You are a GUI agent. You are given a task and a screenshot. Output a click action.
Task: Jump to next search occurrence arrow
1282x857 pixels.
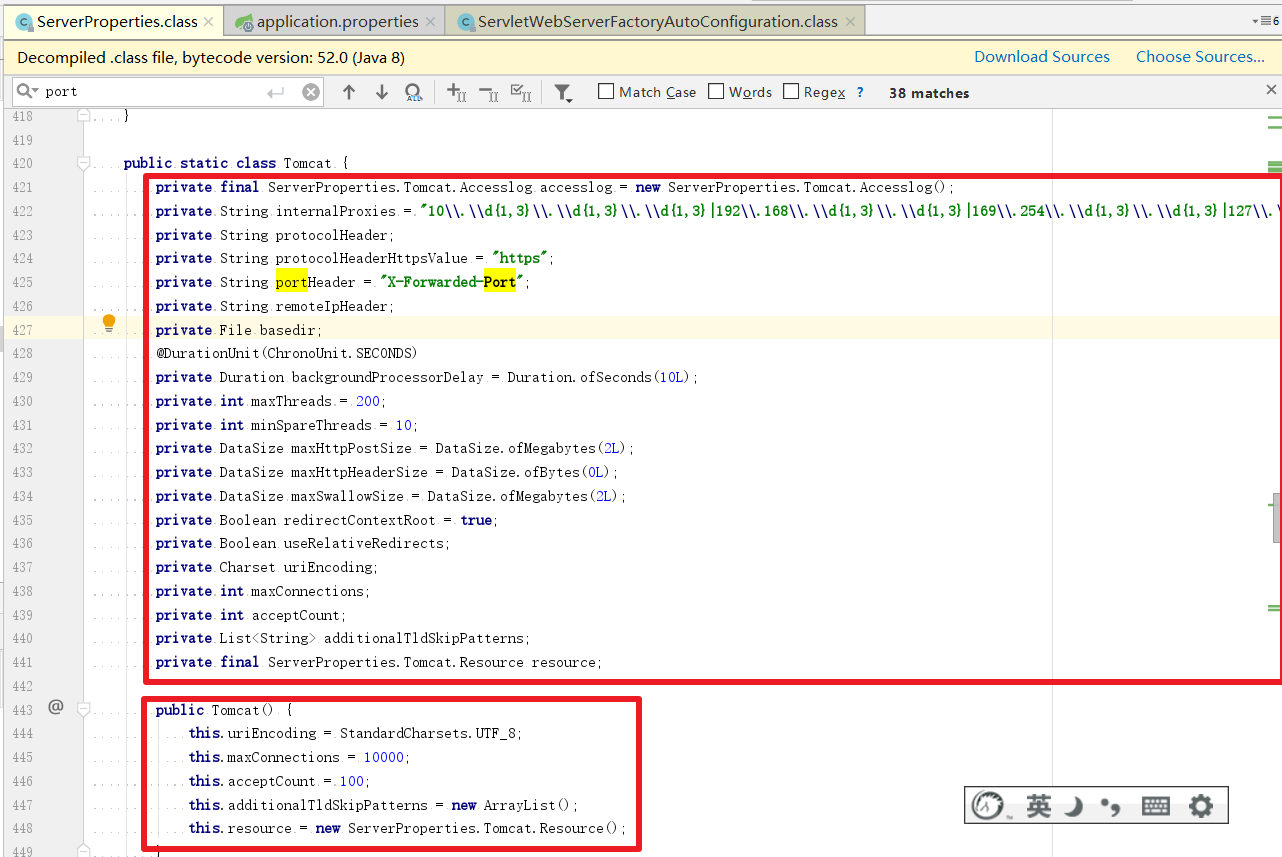point(382,92)
